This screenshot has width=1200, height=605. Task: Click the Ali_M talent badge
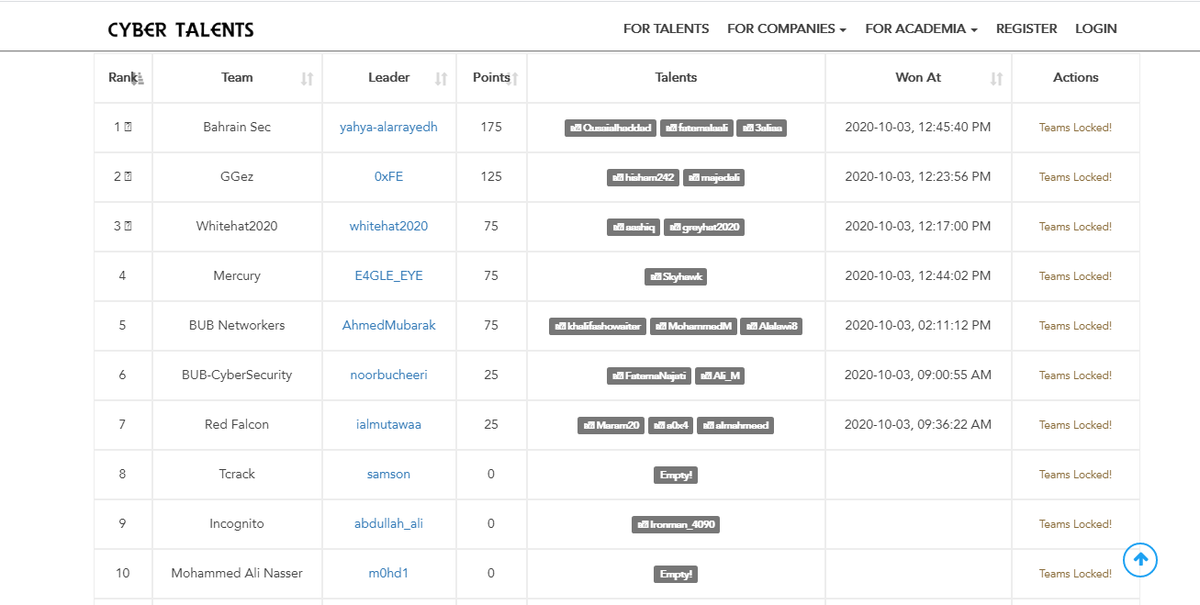coord(720,376)
